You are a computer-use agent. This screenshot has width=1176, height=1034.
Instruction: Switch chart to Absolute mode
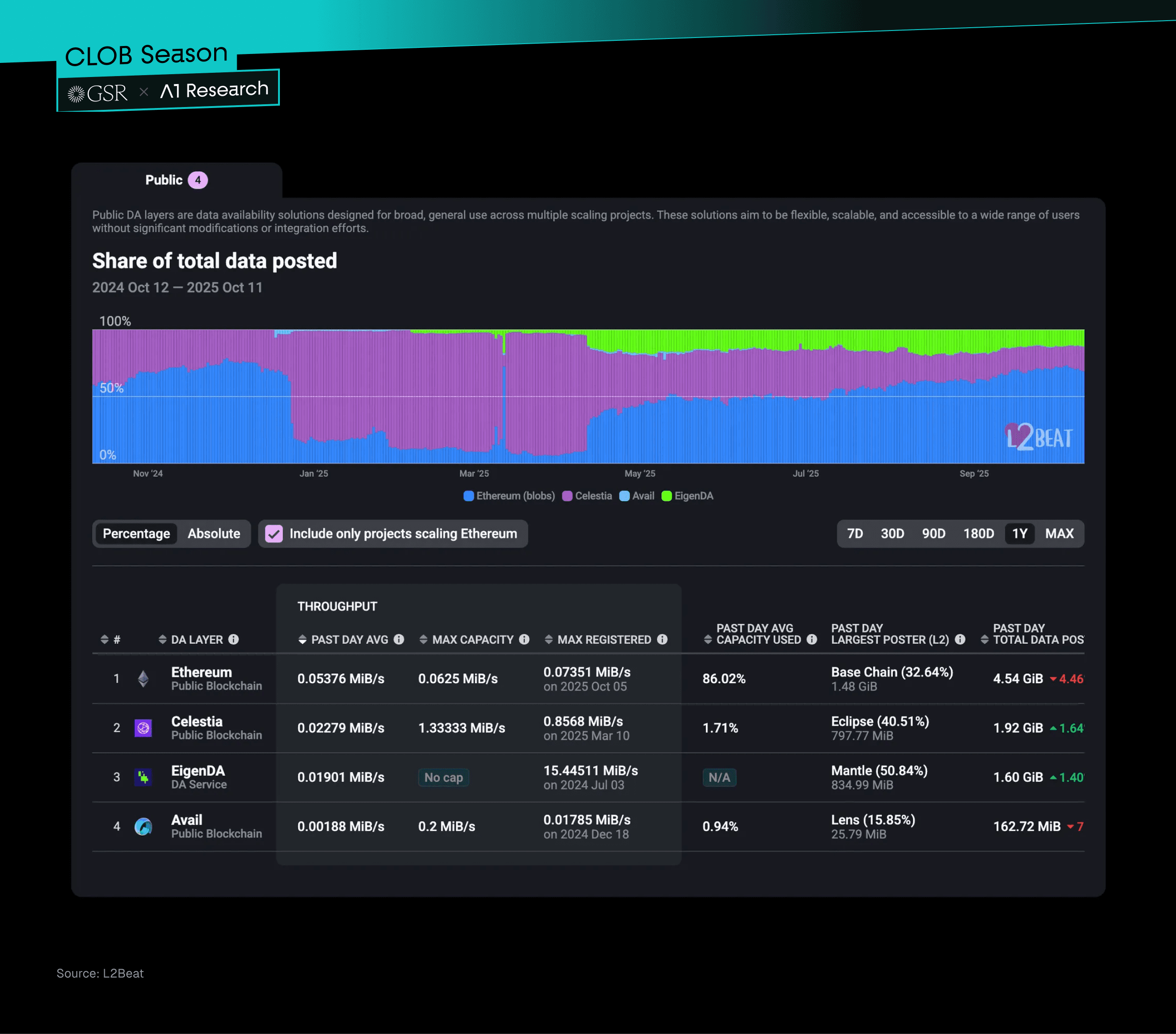(x=214, y=534)
